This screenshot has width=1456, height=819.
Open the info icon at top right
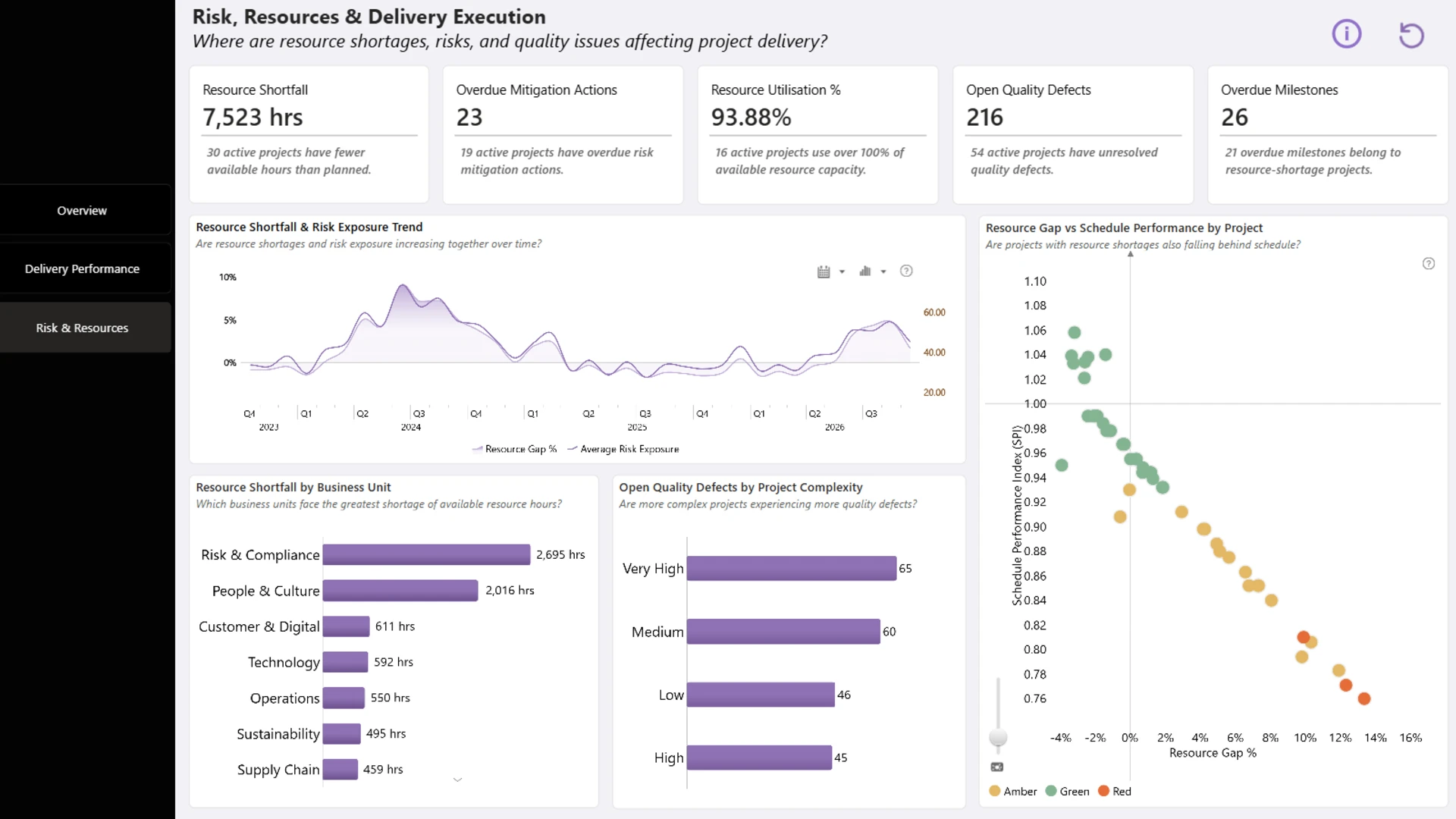pos(1347,34)
